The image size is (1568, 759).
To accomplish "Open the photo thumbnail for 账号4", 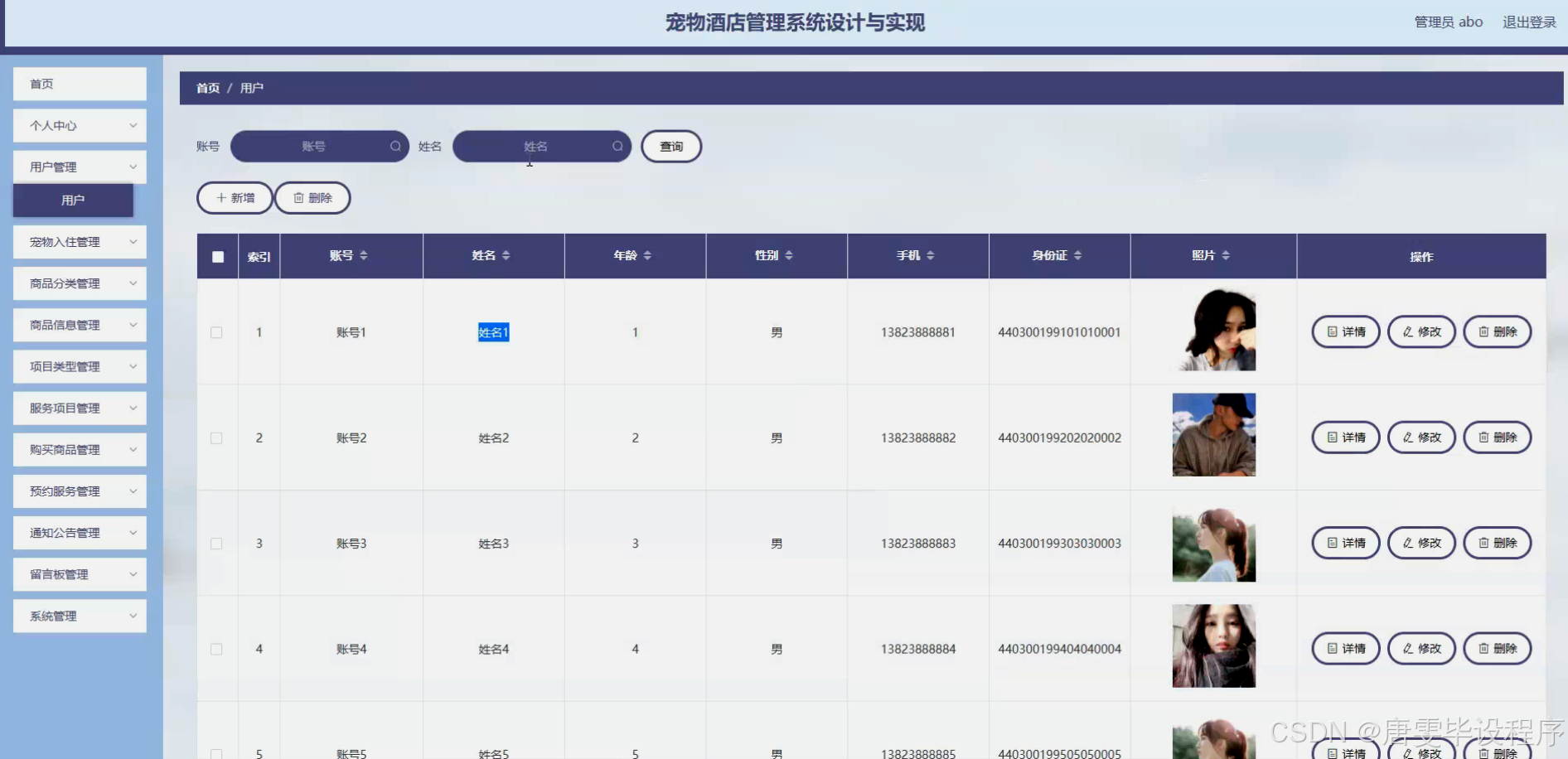I will coord(1213,645).
